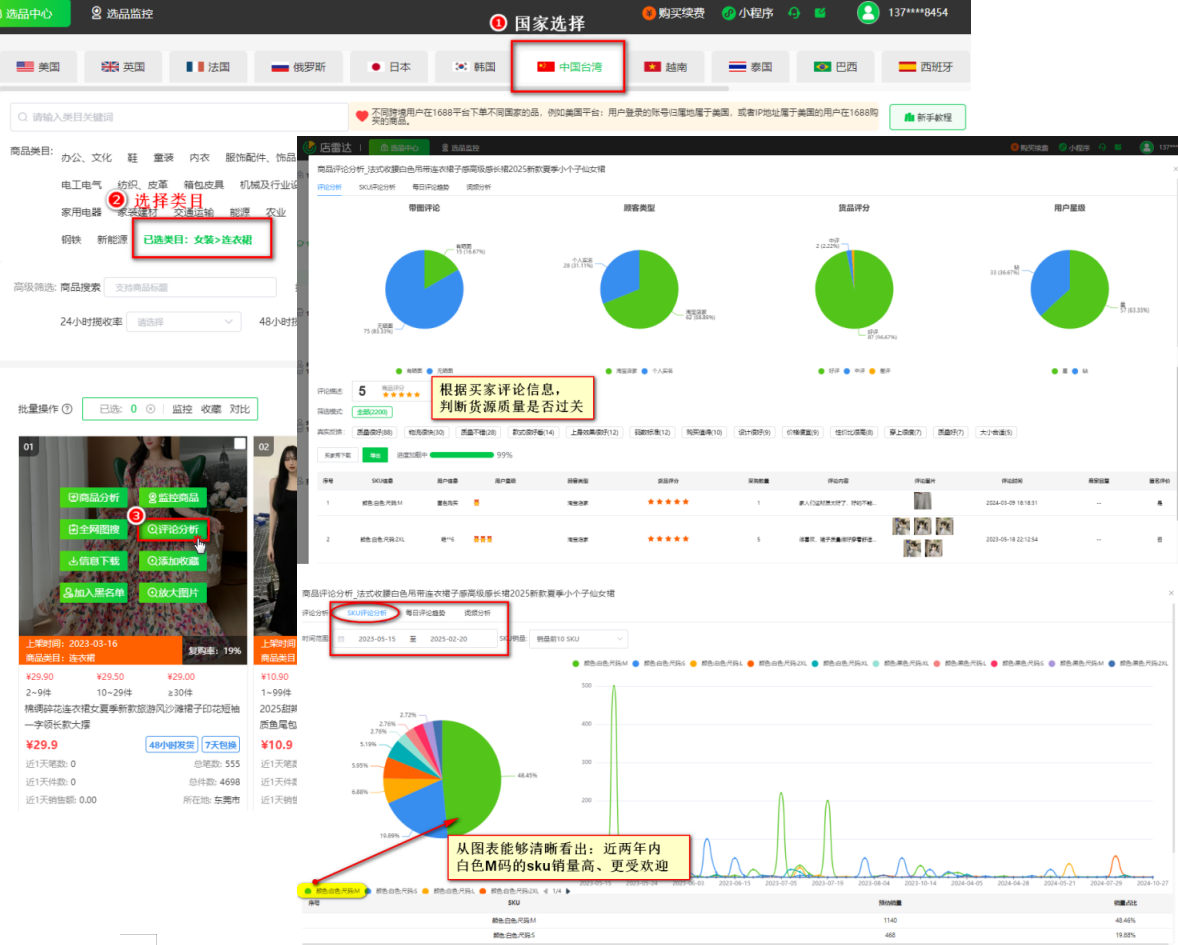This screenshot has width=1178, height=945.
Task: Click the 购买续费 coin icon
Action: (x=648, y=13)
